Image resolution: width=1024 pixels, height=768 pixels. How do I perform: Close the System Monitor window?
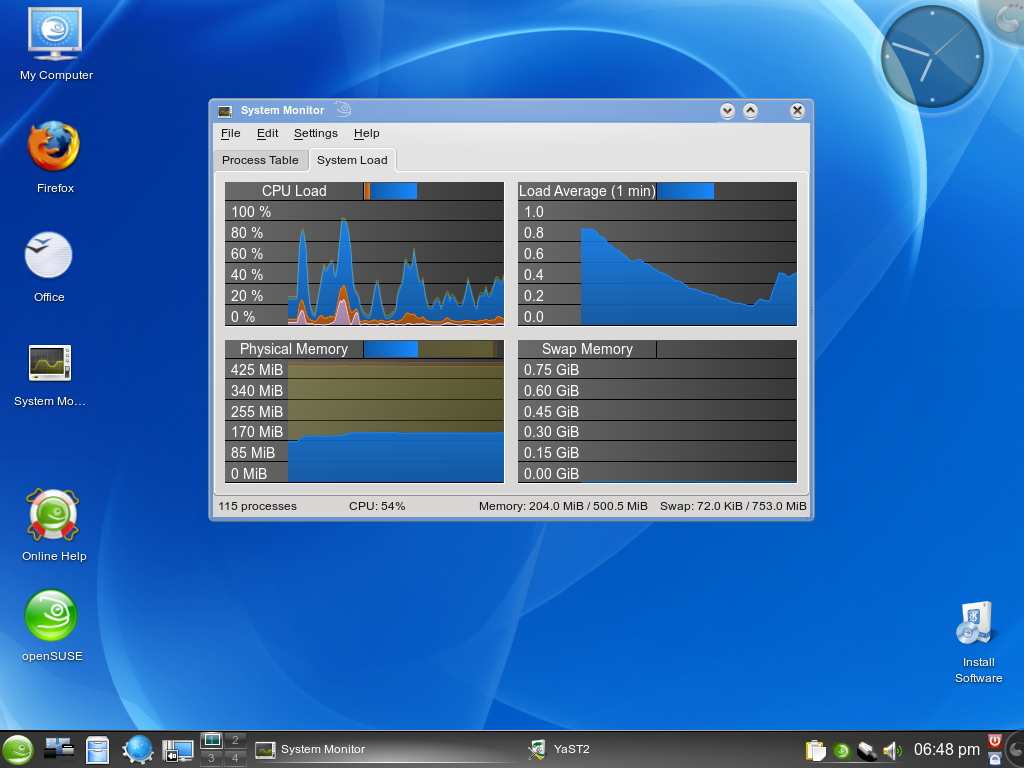tap(797, 111)
